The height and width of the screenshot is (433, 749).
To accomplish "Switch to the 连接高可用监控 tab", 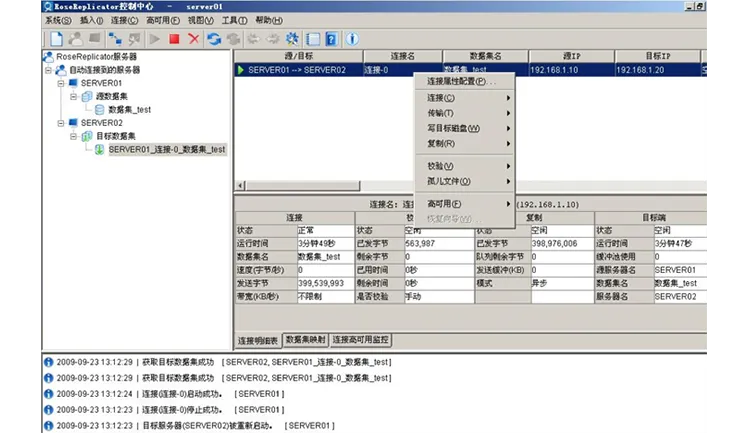I will tap(360, 340).
